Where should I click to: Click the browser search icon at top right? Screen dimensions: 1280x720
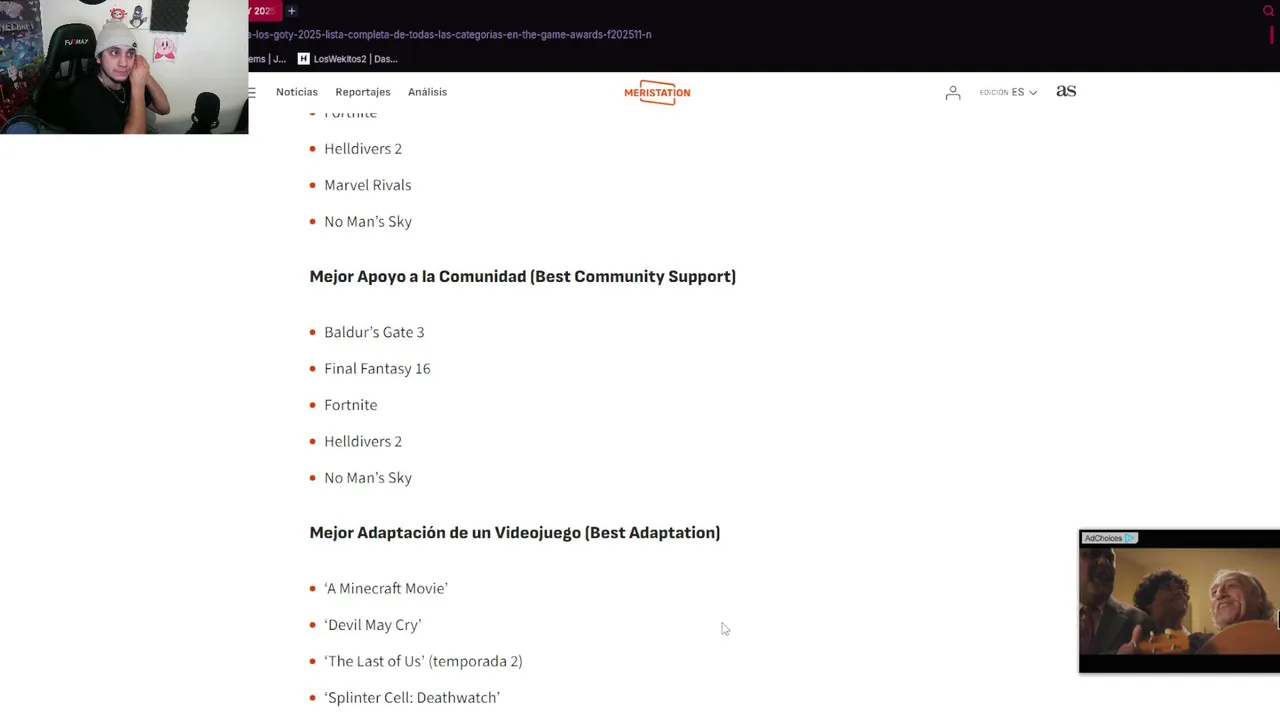[1268, 11]
